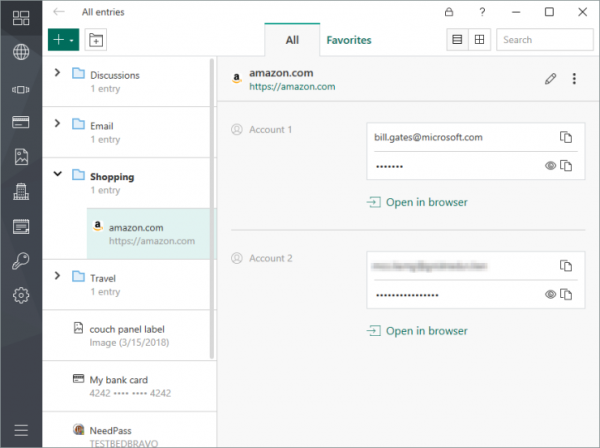Collapse the Shopping folder

point(57,175)
